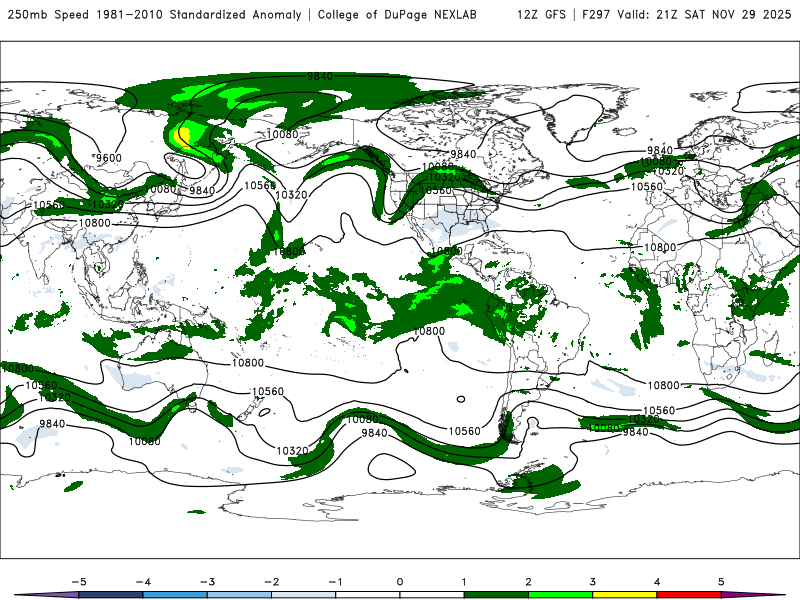Click the '-3' colorbar tick label
This screenshot has height=600, width=800.
[x=207, y=582]
